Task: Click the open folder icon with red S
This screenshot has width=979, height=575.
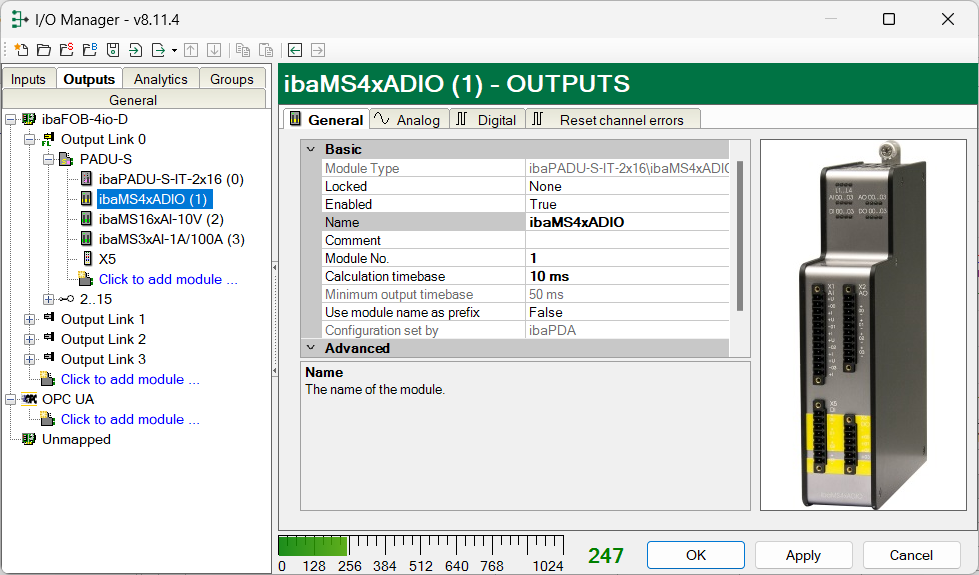Action: tap(67, 50)
